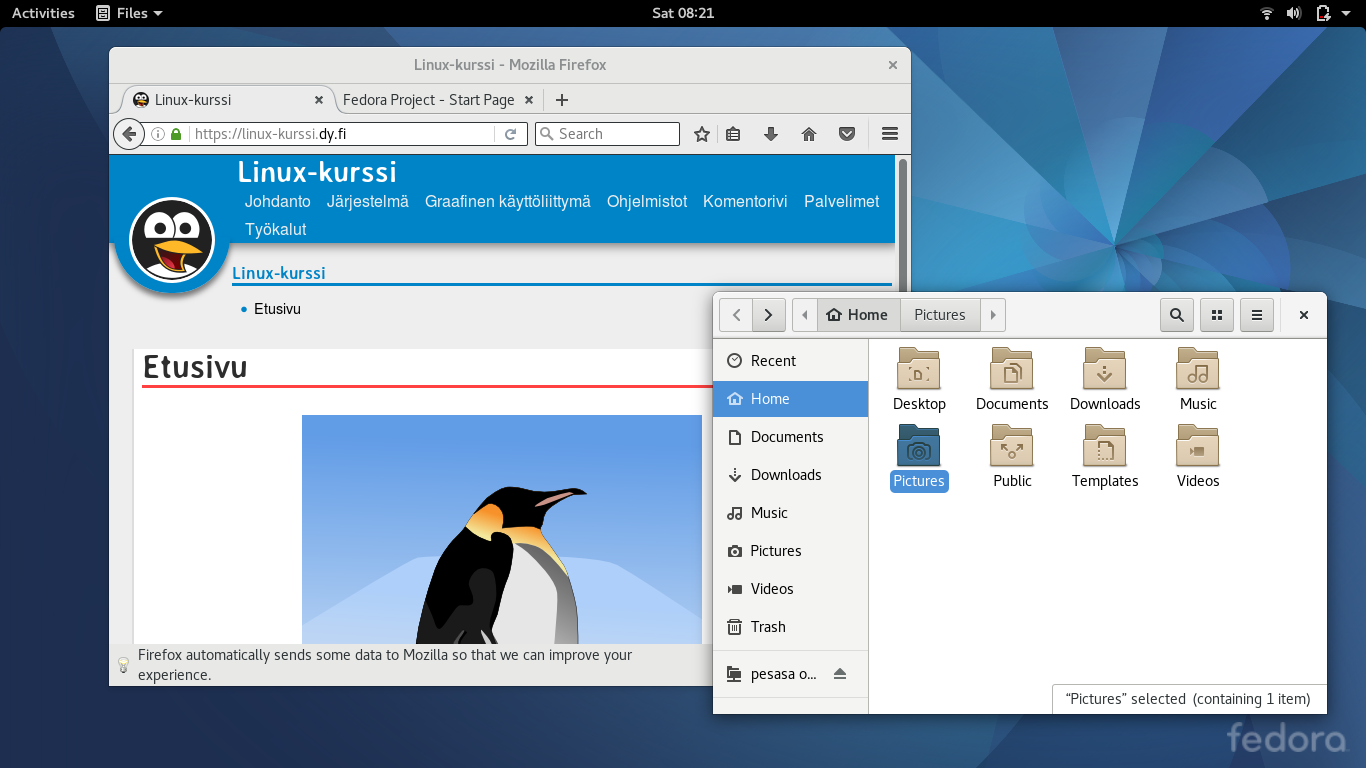Open the Files app menu in top bar
Viewport: 1366px width, 768px height.
pyautogui.click(x=130, y=13)
